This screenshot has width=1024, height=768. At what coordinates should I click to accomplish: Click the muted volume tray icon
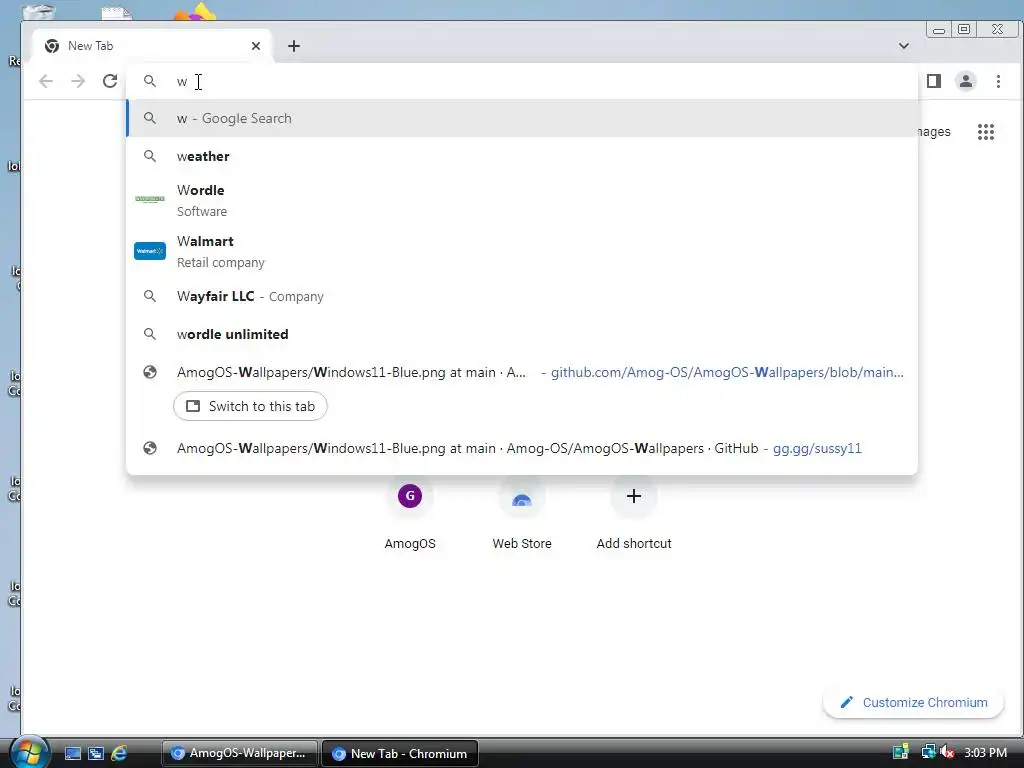coord(947,753)
